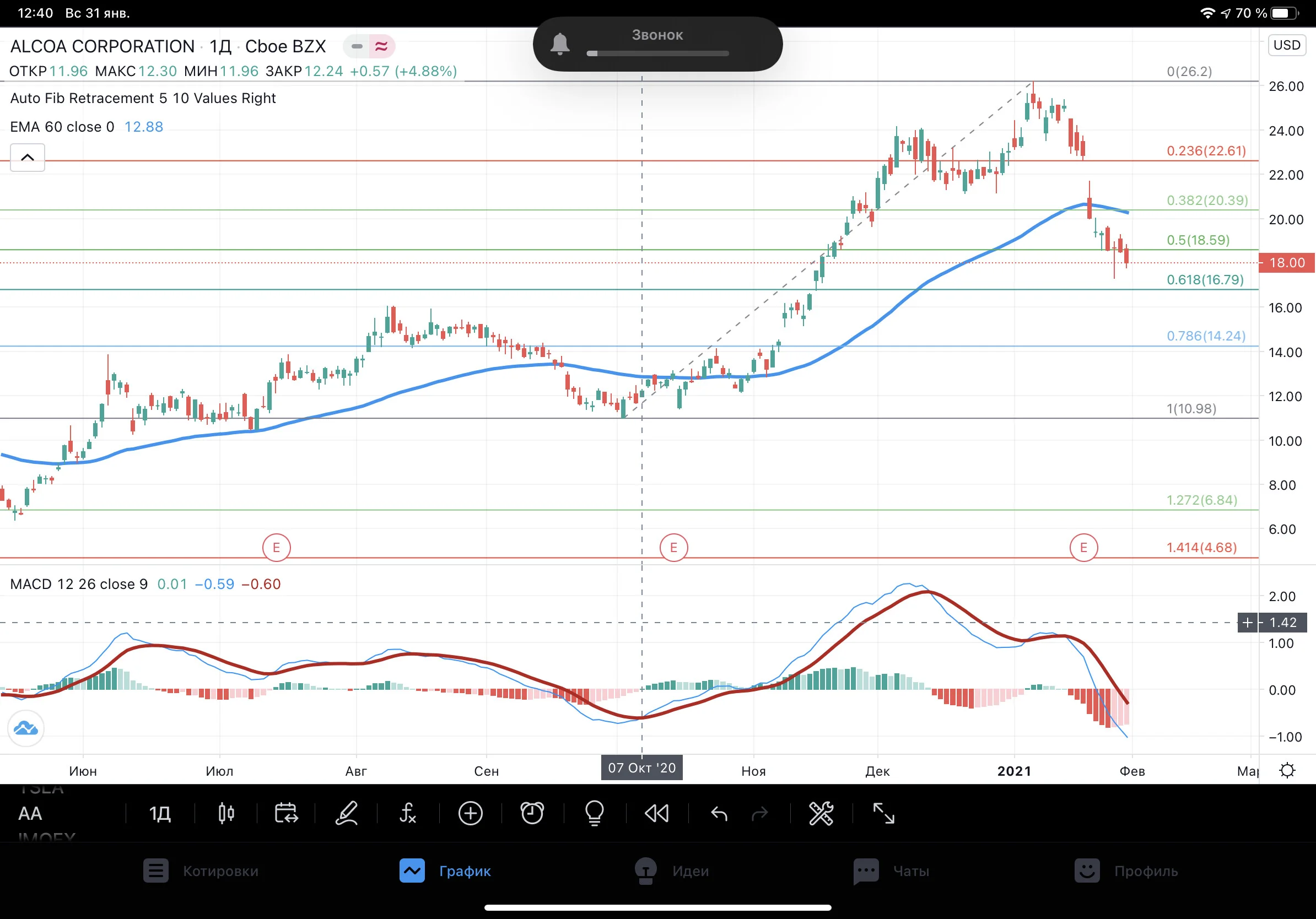Open the Профиль tab
The width and height of the screenshot is (1316, 919).
coord(1126,871)
